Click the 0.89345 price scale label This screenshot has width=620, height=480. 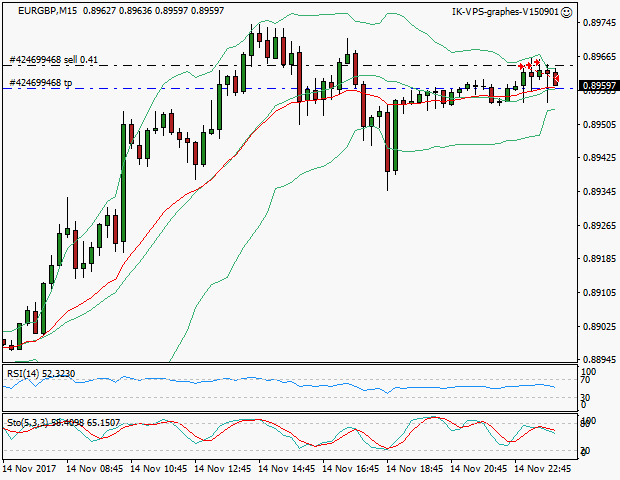pyautogui.click(x=599, y=192)
